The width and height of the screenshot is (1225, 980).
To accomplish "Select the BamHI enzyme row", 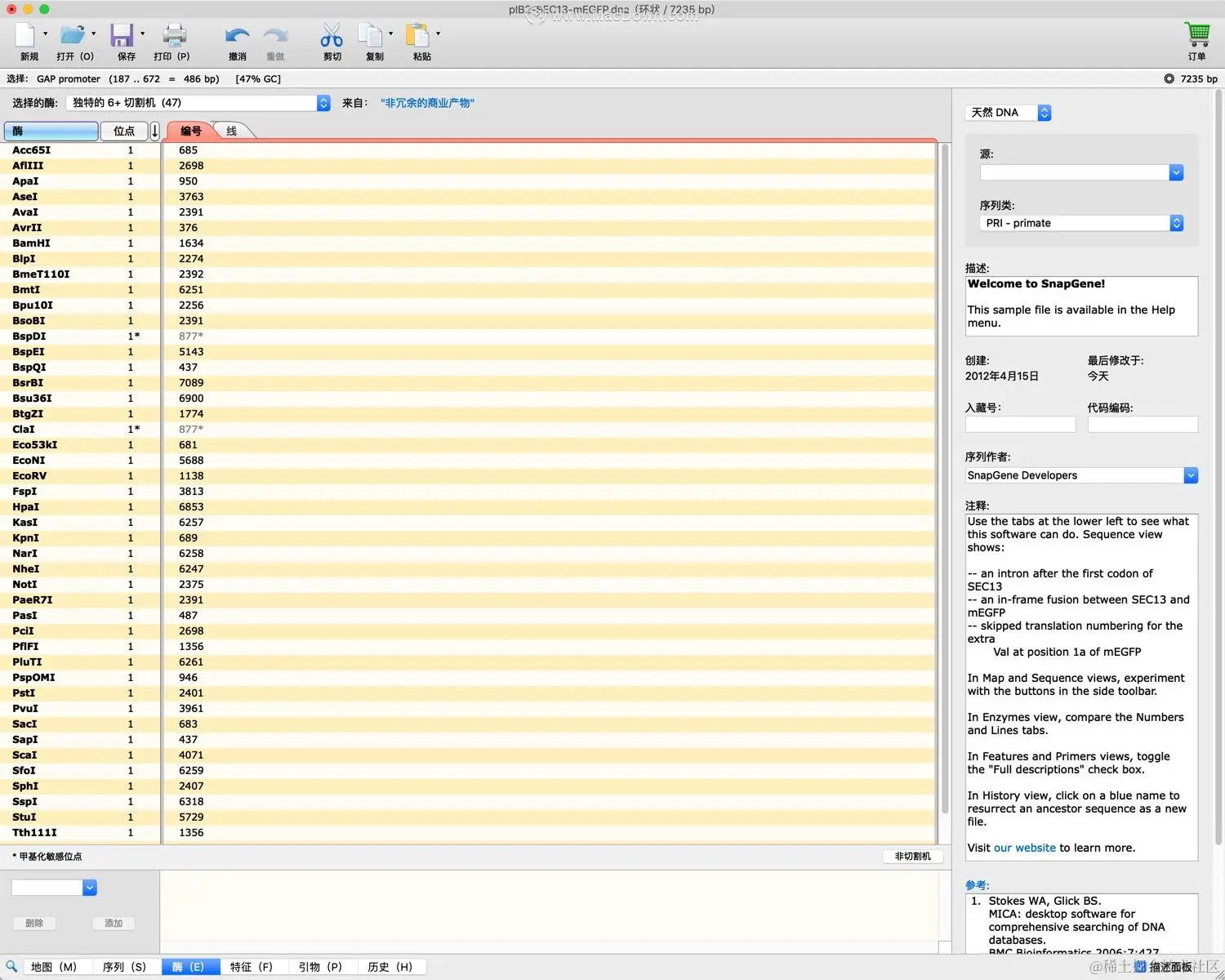I will pyautogui.click(x=469, y=243).
